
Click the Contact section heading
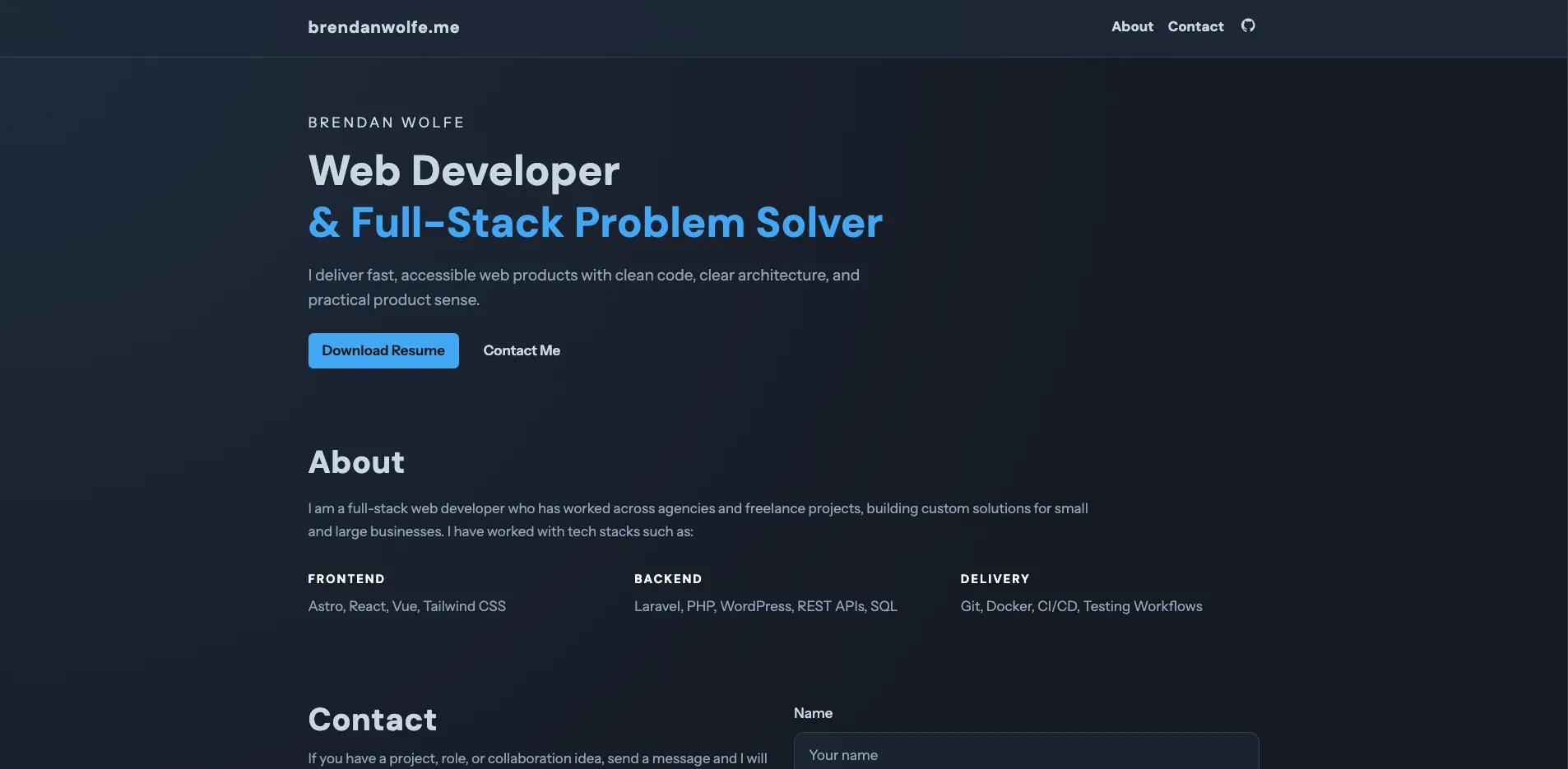click(372, 720)
